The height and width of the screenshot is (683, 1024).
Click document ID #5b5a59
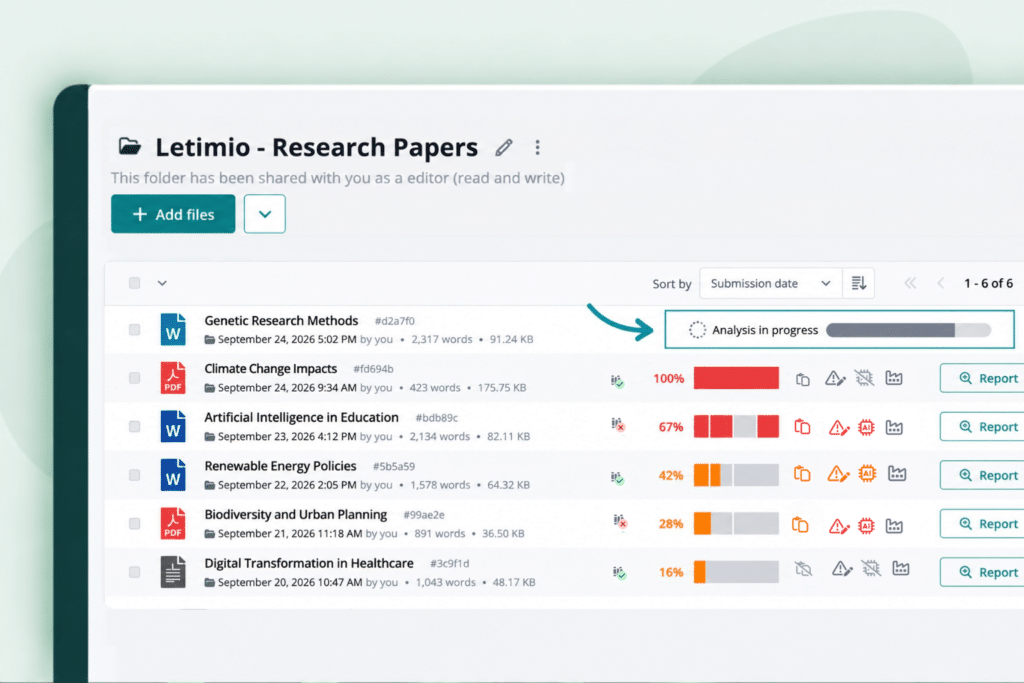tap(394, 466)
